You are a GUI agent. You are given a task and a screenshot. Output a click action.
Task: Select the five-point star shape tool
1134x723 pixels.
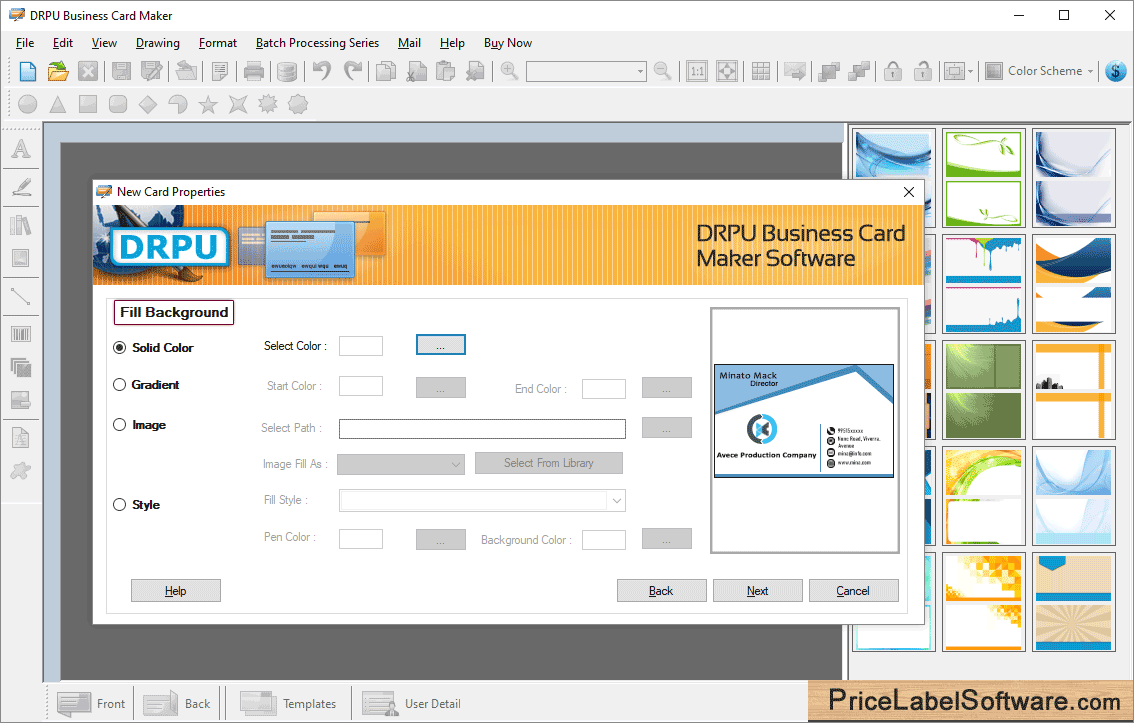click(x=208, y=105)
